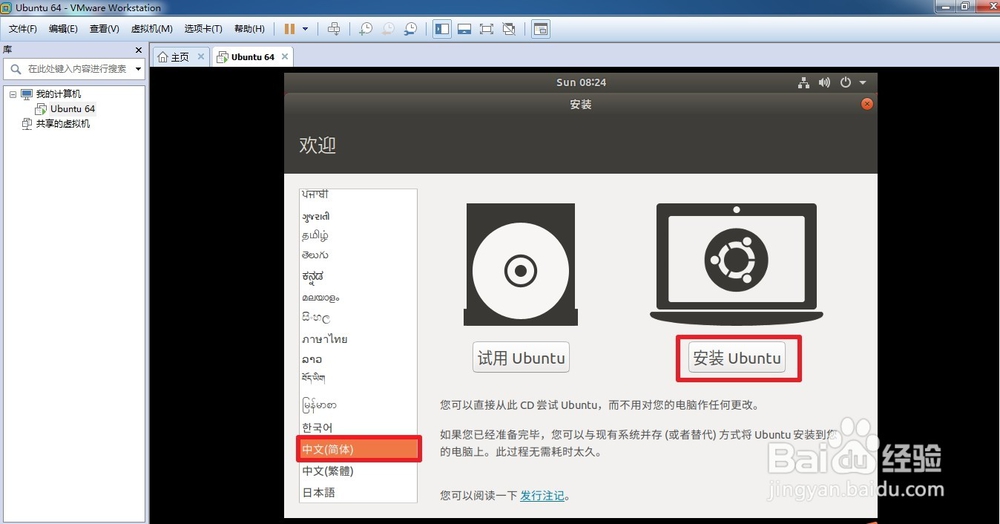Viewport: 1000px width, 524px height.
Task: Select ગુજરાતી in the language list
Action: pos(358,217)
